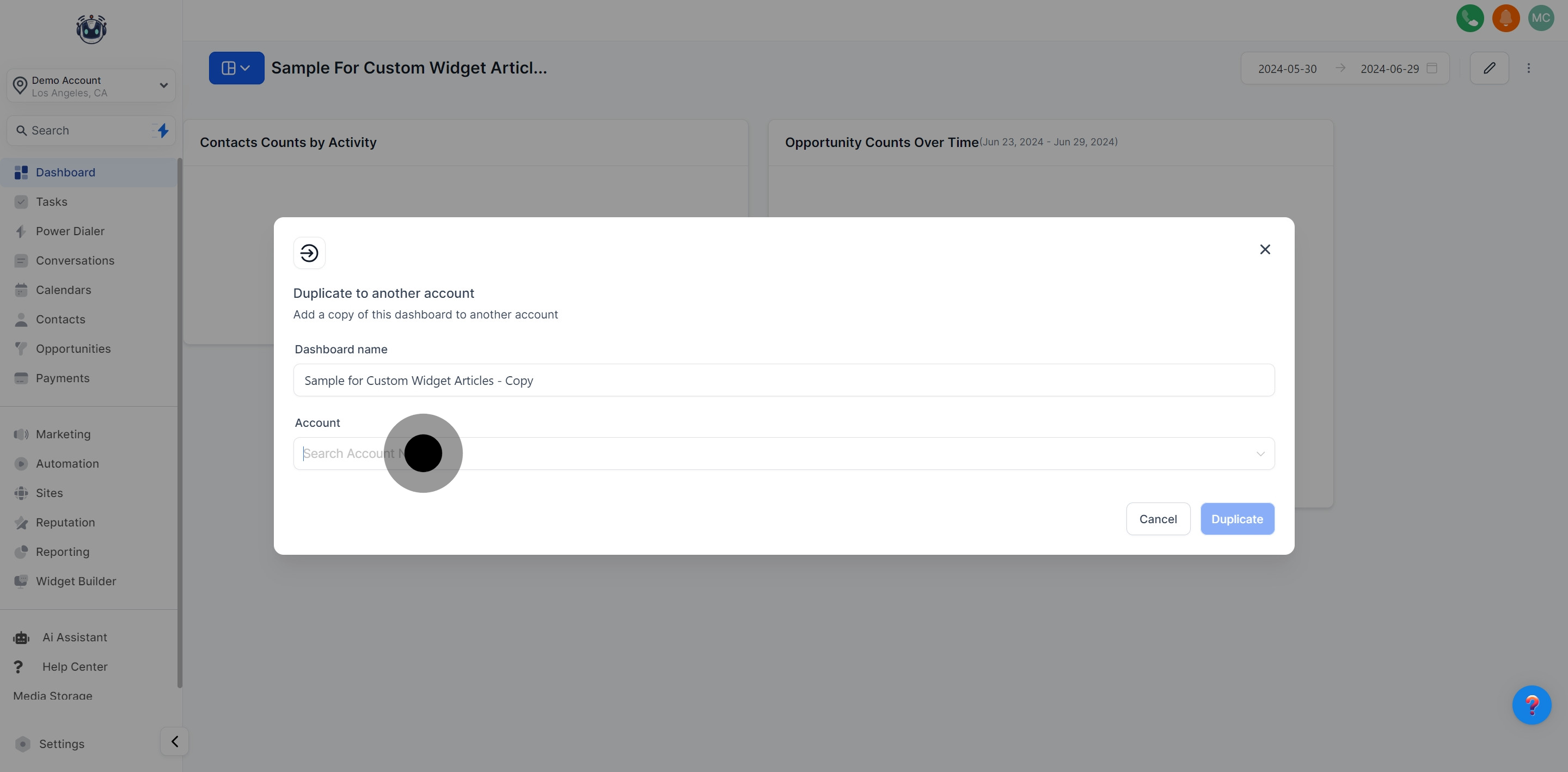Click the Duplicate button

click(x=1237, y=519)
